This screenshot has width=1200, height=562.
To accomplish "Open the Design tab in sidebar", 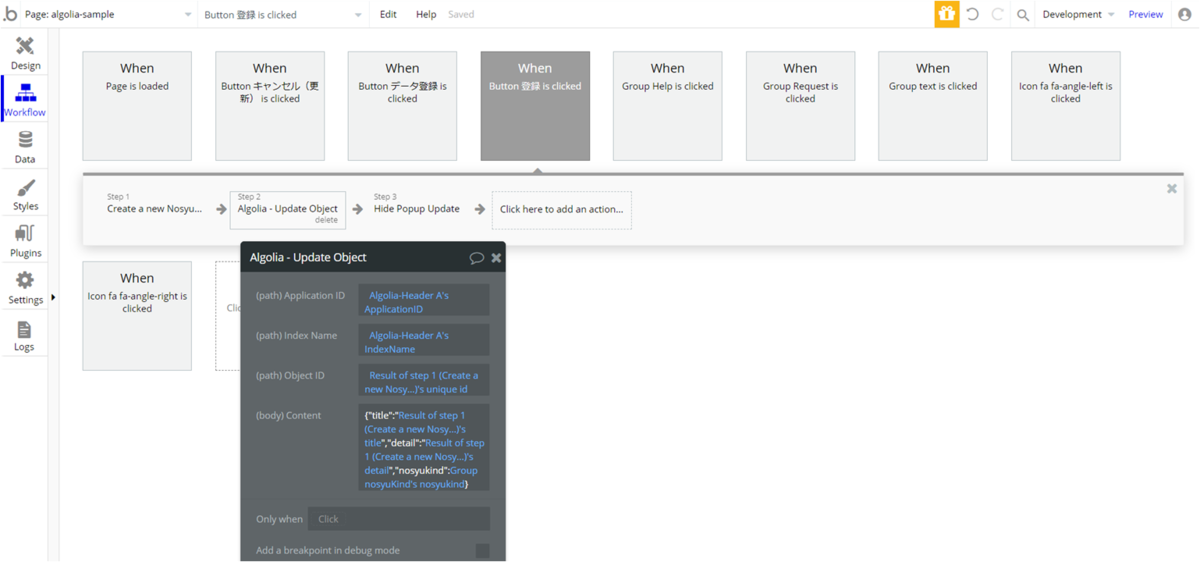I will 25,53.
